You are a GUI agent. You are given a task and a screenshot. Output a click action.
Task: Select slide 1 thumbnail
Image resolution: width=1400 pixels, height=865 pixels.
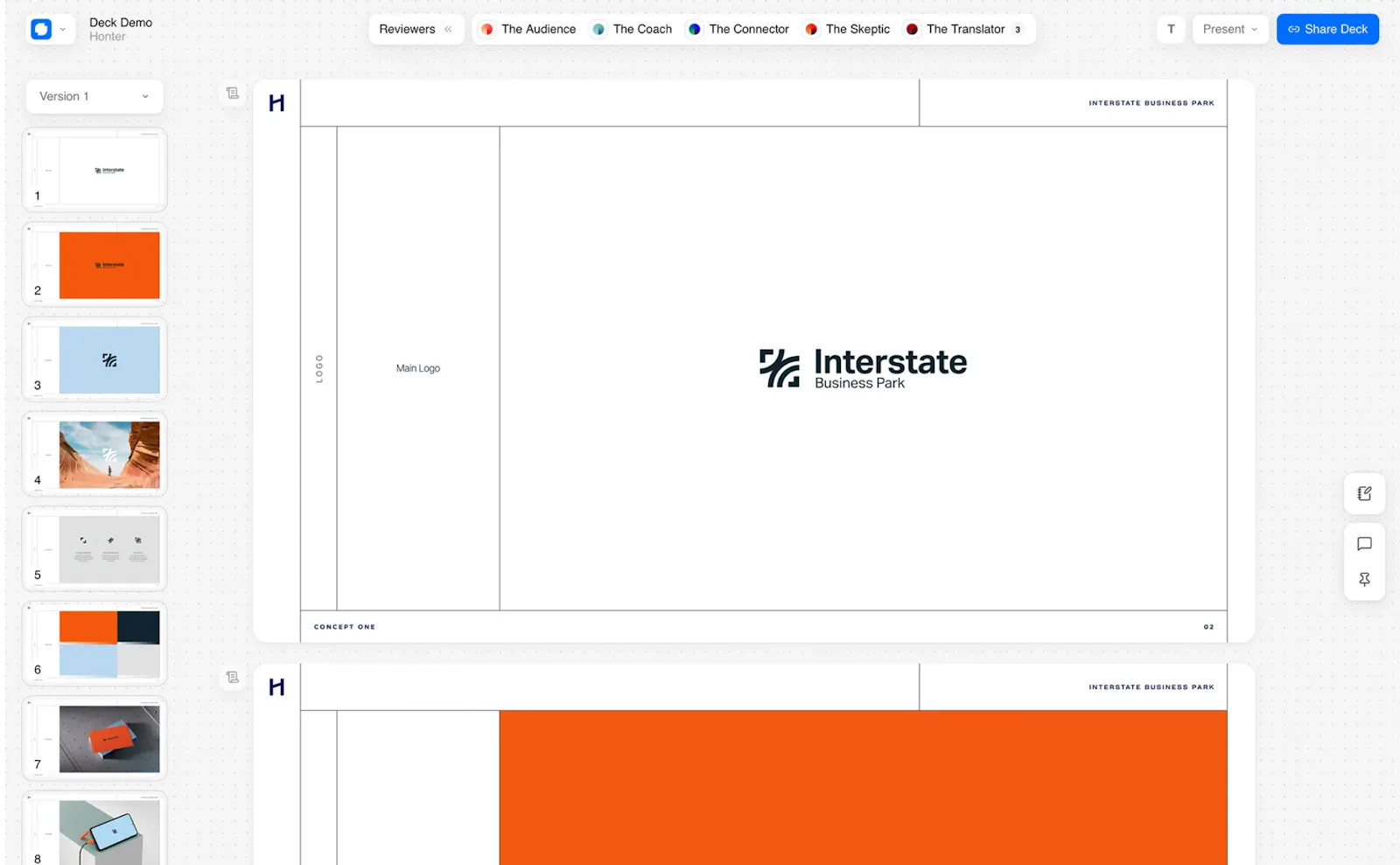(x=94, y=170)
